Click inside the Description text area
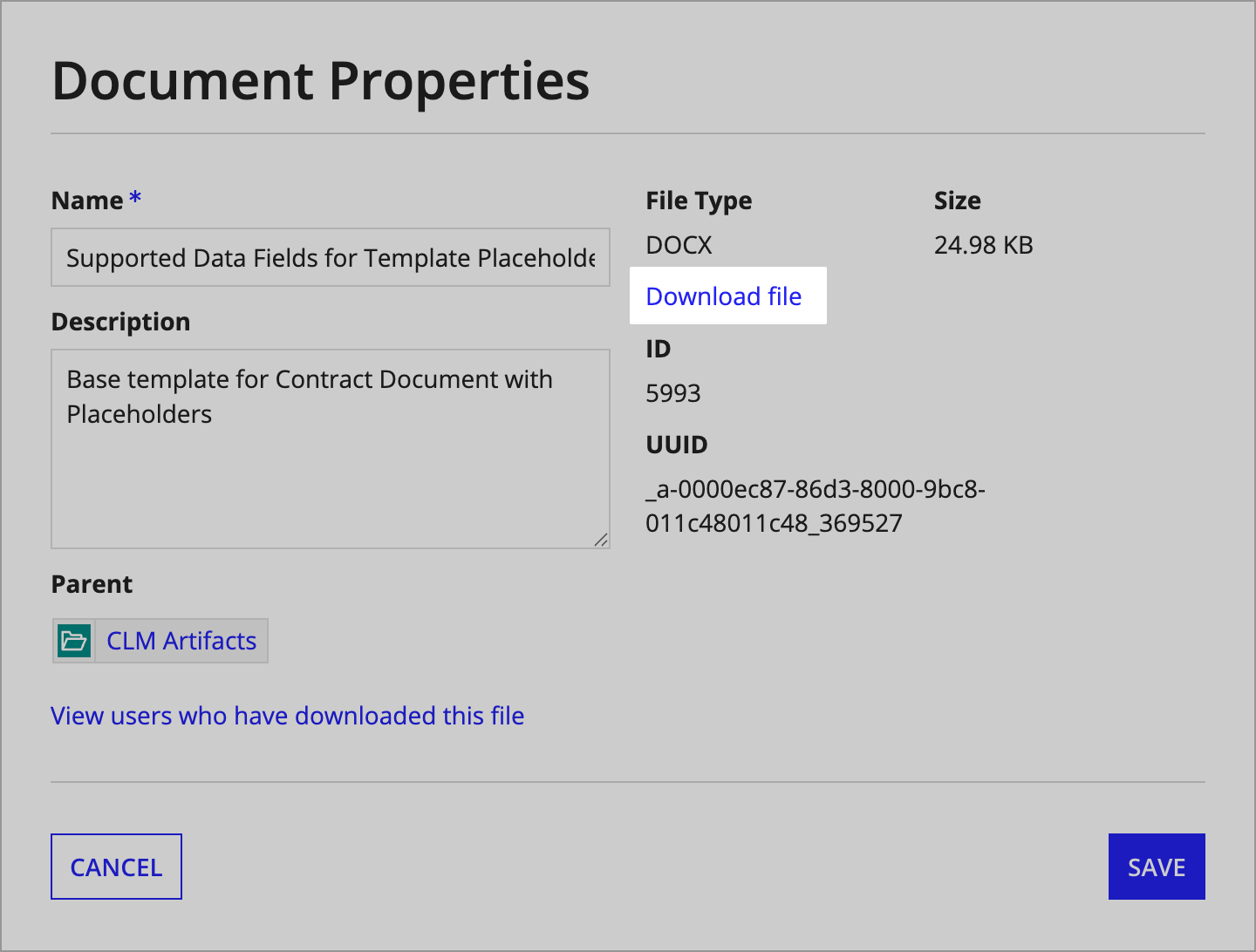Screen dimensions: 1256x952 tap(331, 449)
